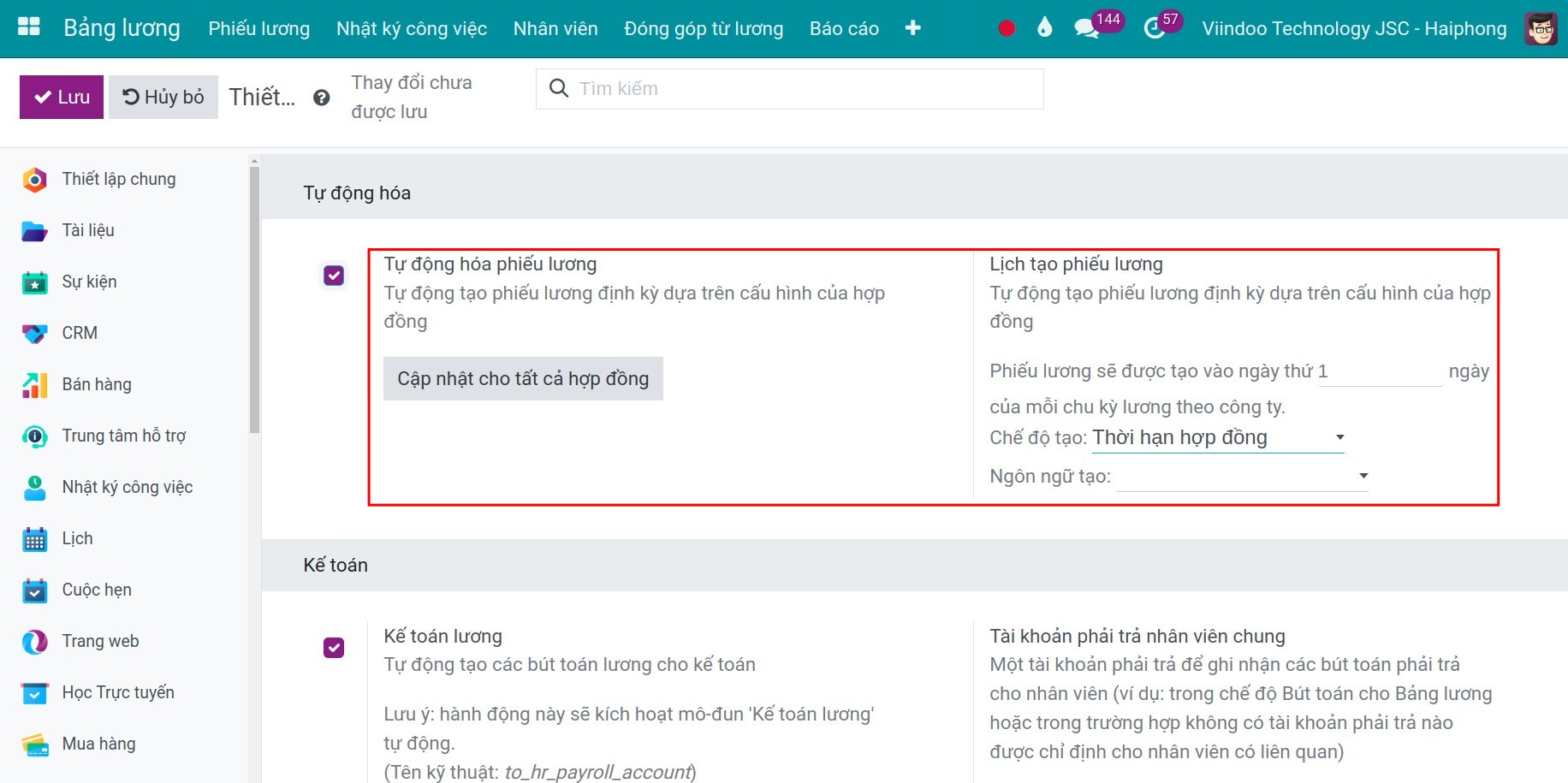Toggle Tự động hóa phiếu lương checkbox
Image resolution: width=1568 pixels, height=783 pixels.
click(x=334, y=275)
